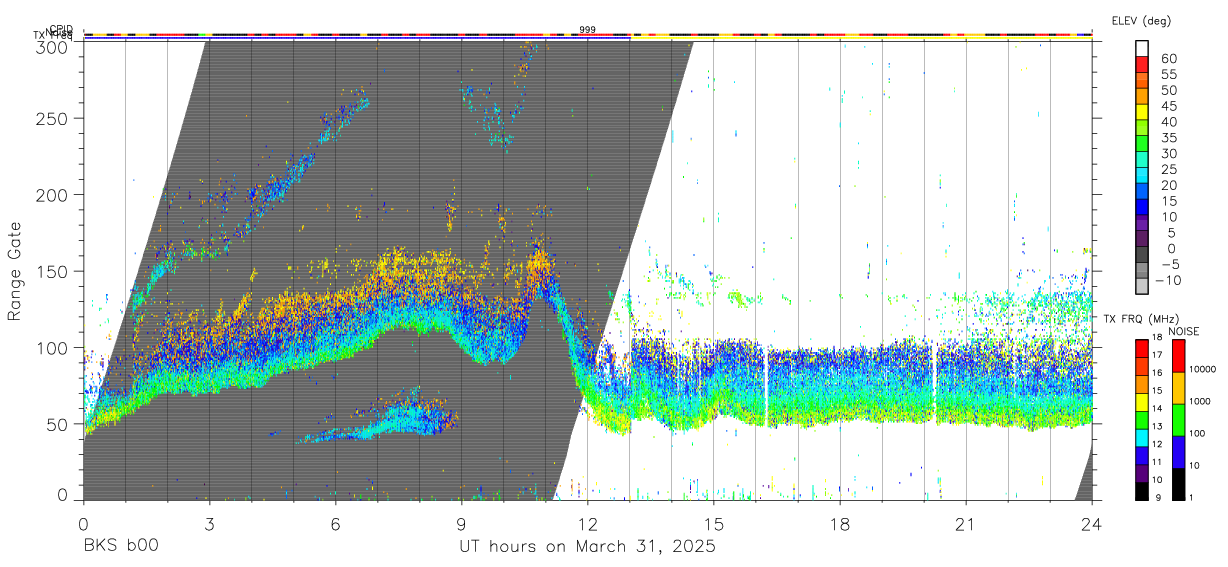
Task: Click the green NOISE swatch between 1000 and 100
Action: [x=1178, y=419]
